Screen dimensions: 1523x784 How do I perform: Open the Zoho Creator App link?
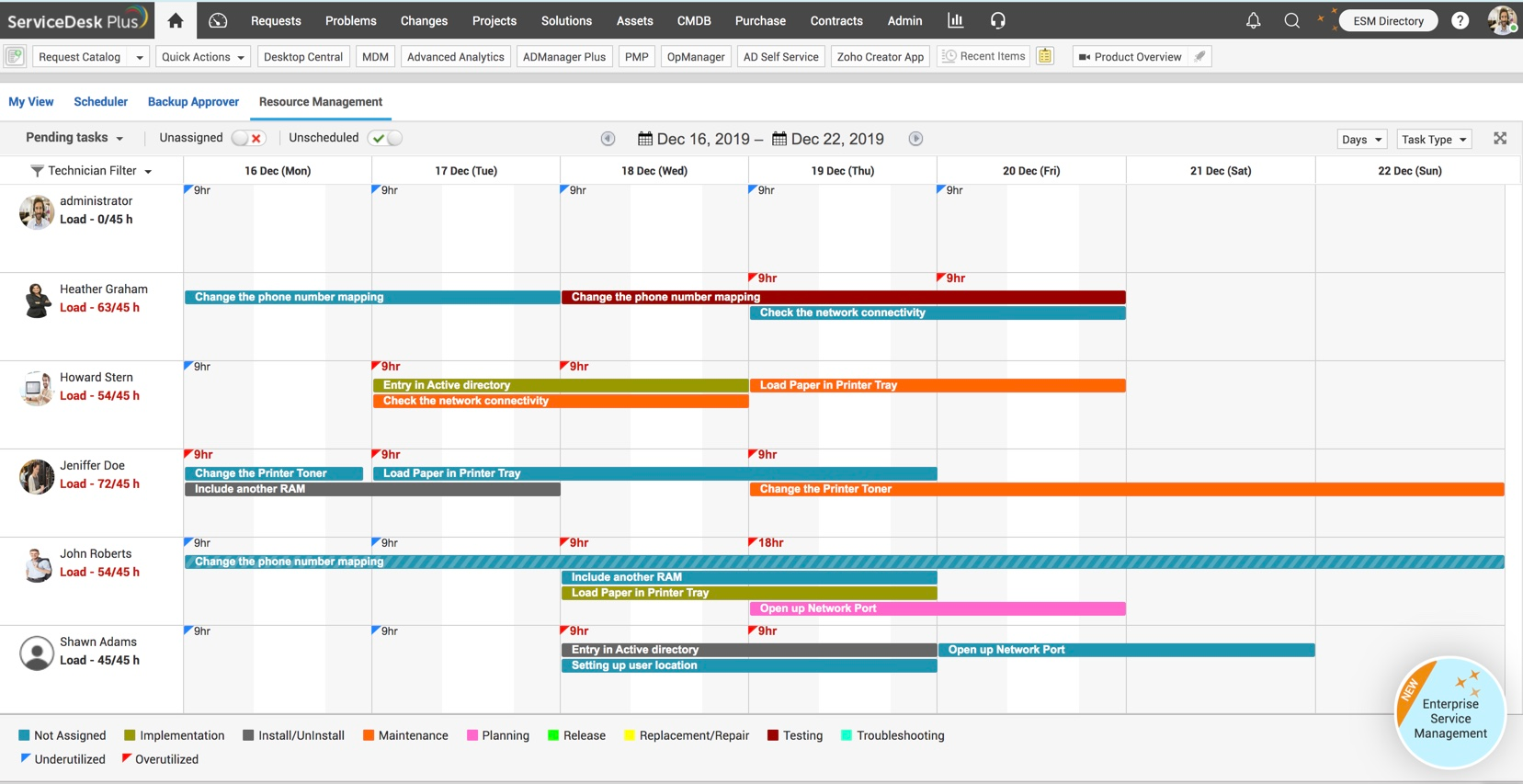tap(880, 57)
